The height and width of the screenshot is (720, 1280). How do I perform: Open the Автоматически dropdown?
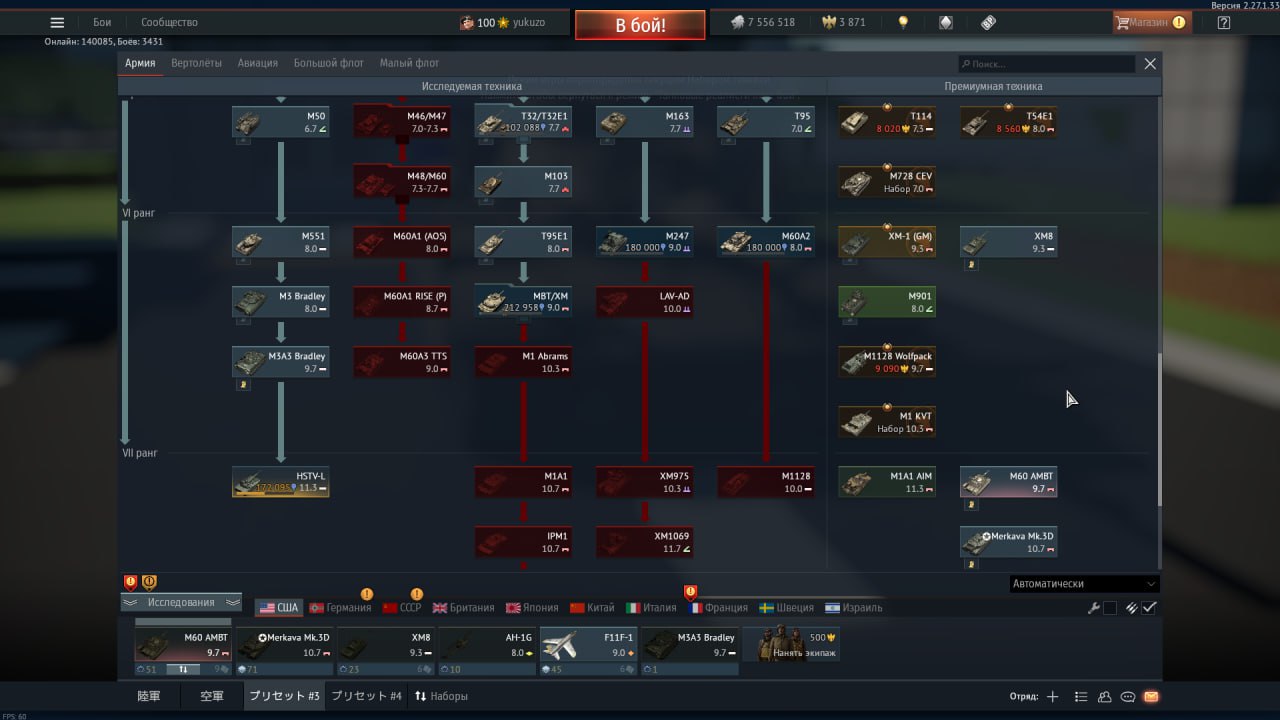[1084, 584]
